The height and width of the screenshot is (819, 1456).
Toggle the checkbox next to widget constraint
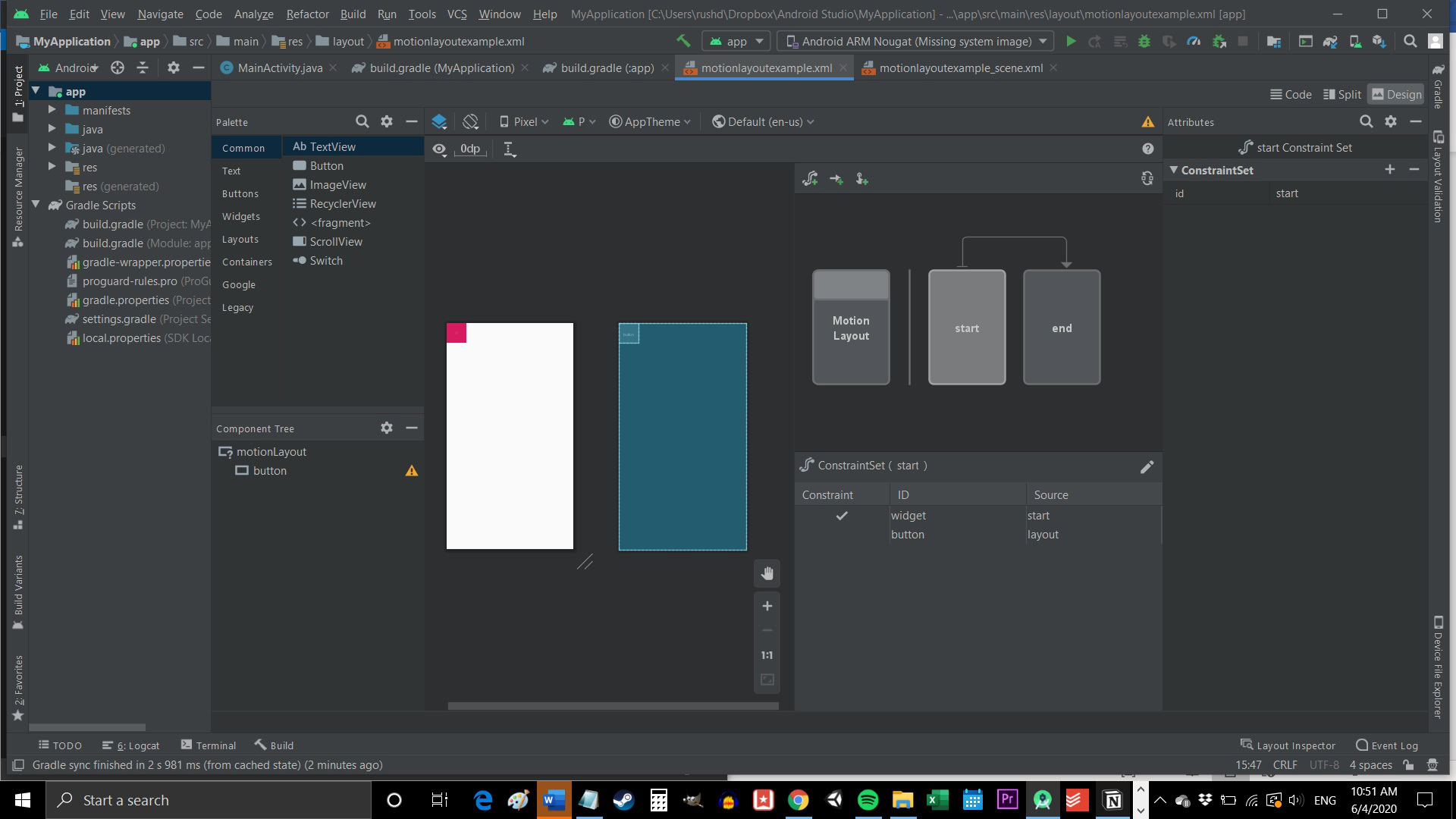pos(842,515)
